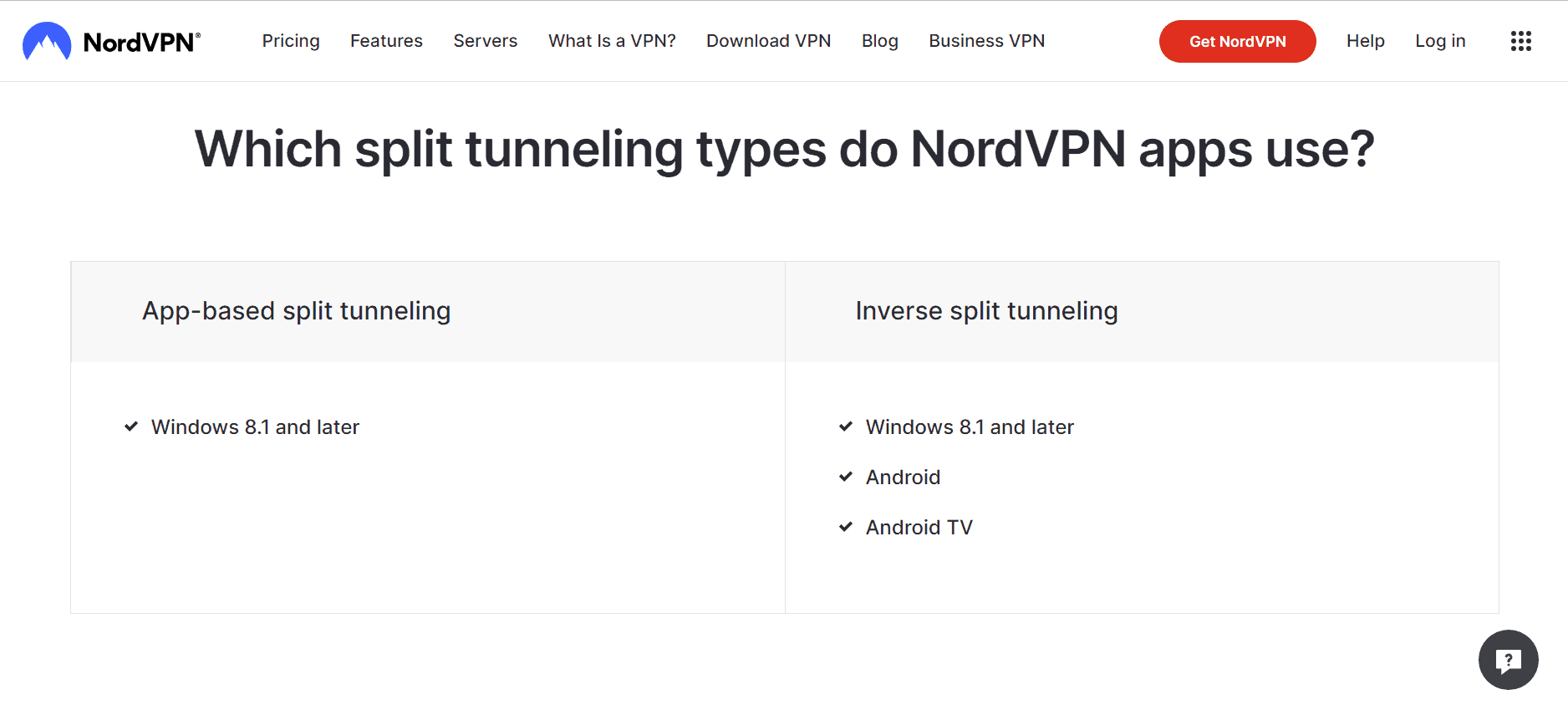Screen dimensions: 1568x710
Task: Open the Pricing page
Action: pyautogui.click(x=291, y=40)
